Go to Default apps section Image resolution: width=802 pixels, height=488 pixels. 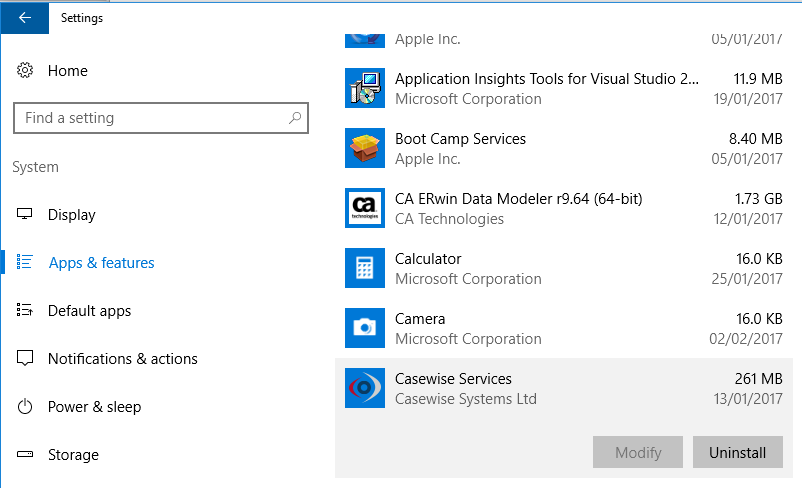(89, 311)
